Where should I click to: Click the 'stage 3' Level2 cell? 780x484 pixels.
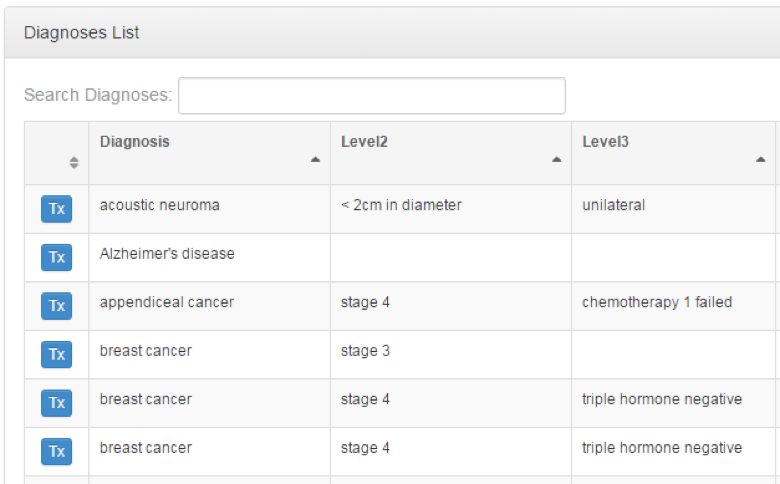click(365, 351)
